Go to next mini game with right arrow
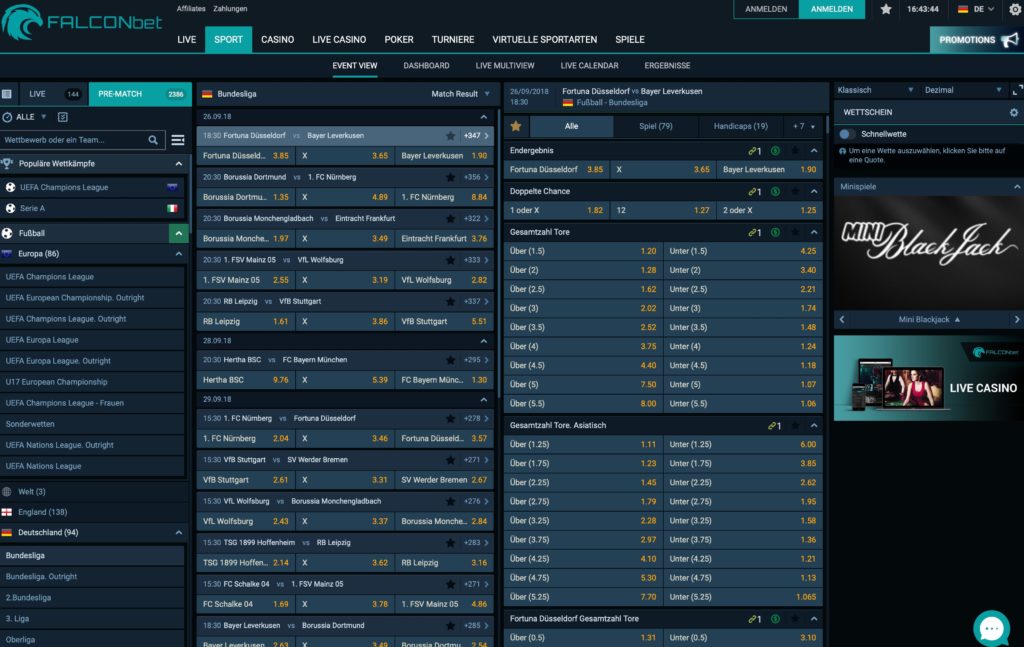Viewport: 1024px width, 647px height. (x=1017, y=319)
